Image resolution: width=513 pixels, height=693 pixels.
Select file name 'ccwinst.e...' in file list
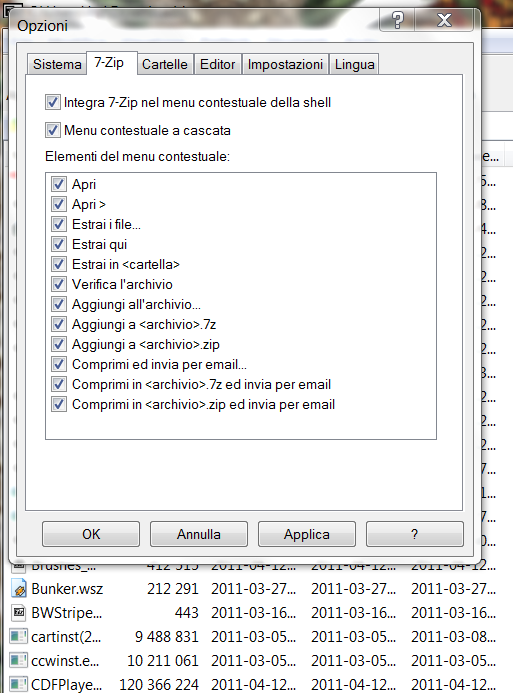65,661
